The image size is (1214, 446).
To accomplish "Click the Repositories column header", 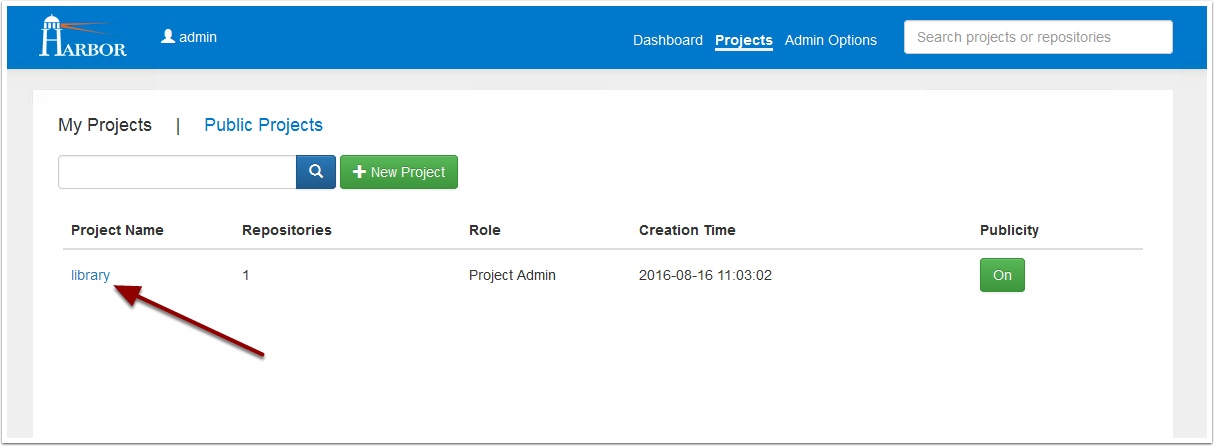I will coord(287,230).
